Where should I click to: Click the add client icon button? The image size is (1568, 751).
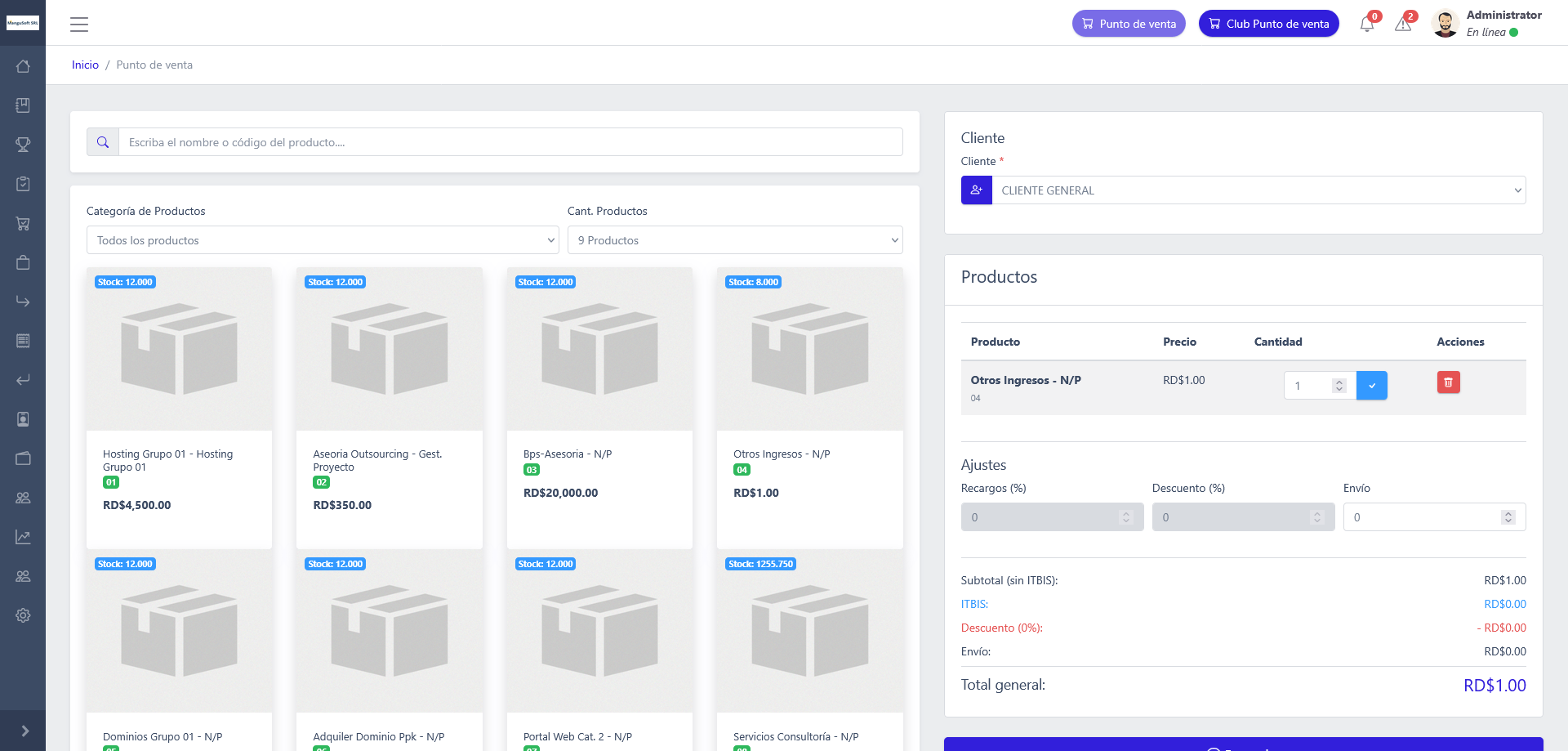coord(976,190)
